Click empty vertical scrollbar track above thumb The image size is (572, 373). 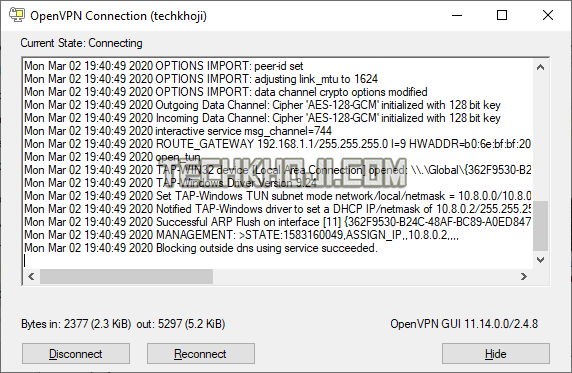click(x=540, y=137)
